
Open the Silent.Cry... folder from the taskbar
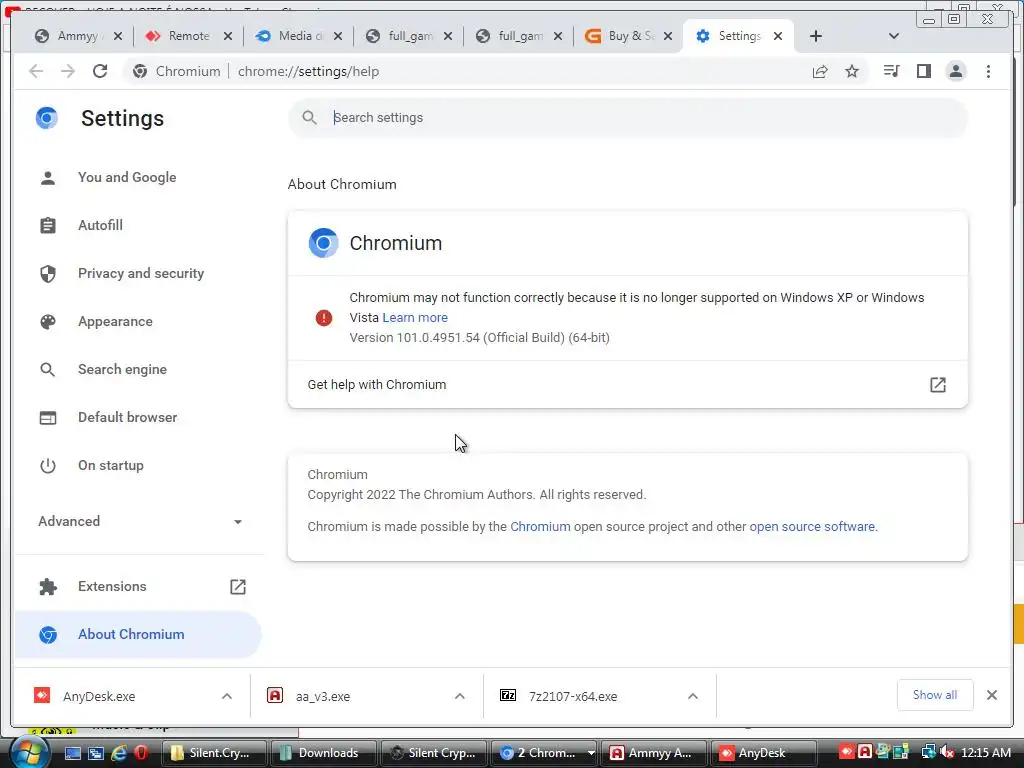point(213,753)
